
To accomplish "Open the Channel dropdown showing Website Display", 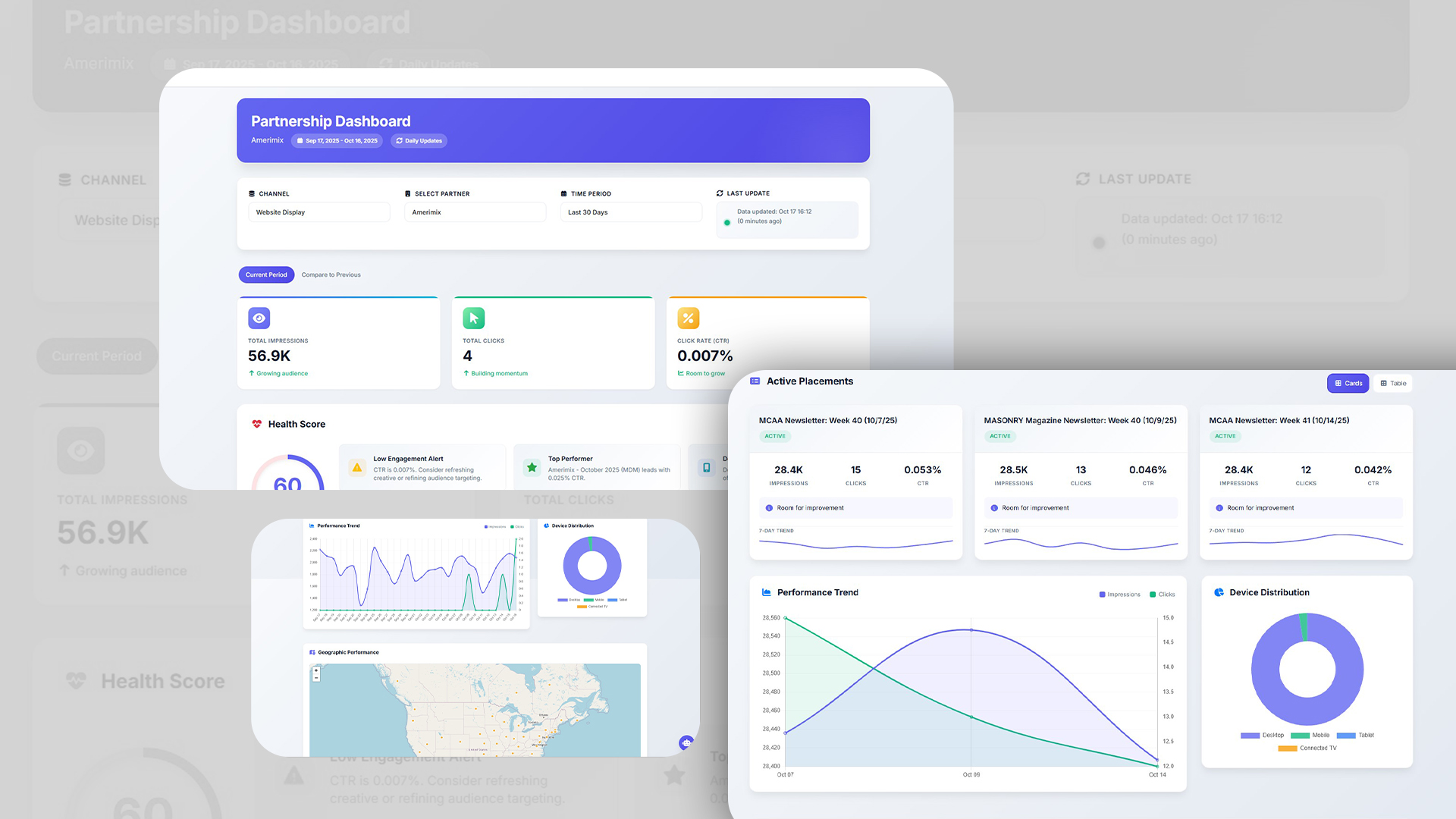I will click(x=318, y=212).
